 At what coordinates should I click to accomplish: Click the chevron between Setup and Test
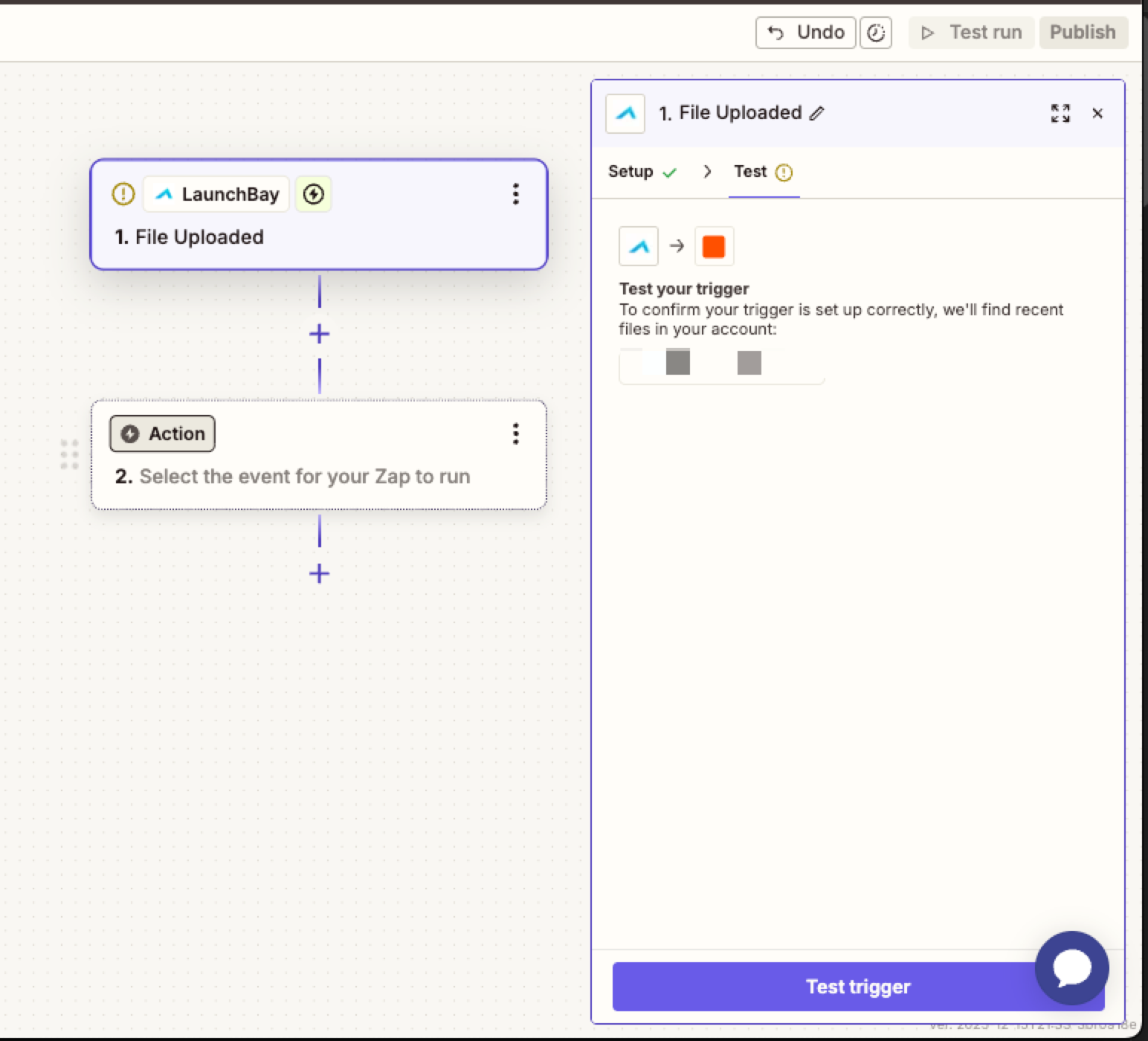coord(707,172)
